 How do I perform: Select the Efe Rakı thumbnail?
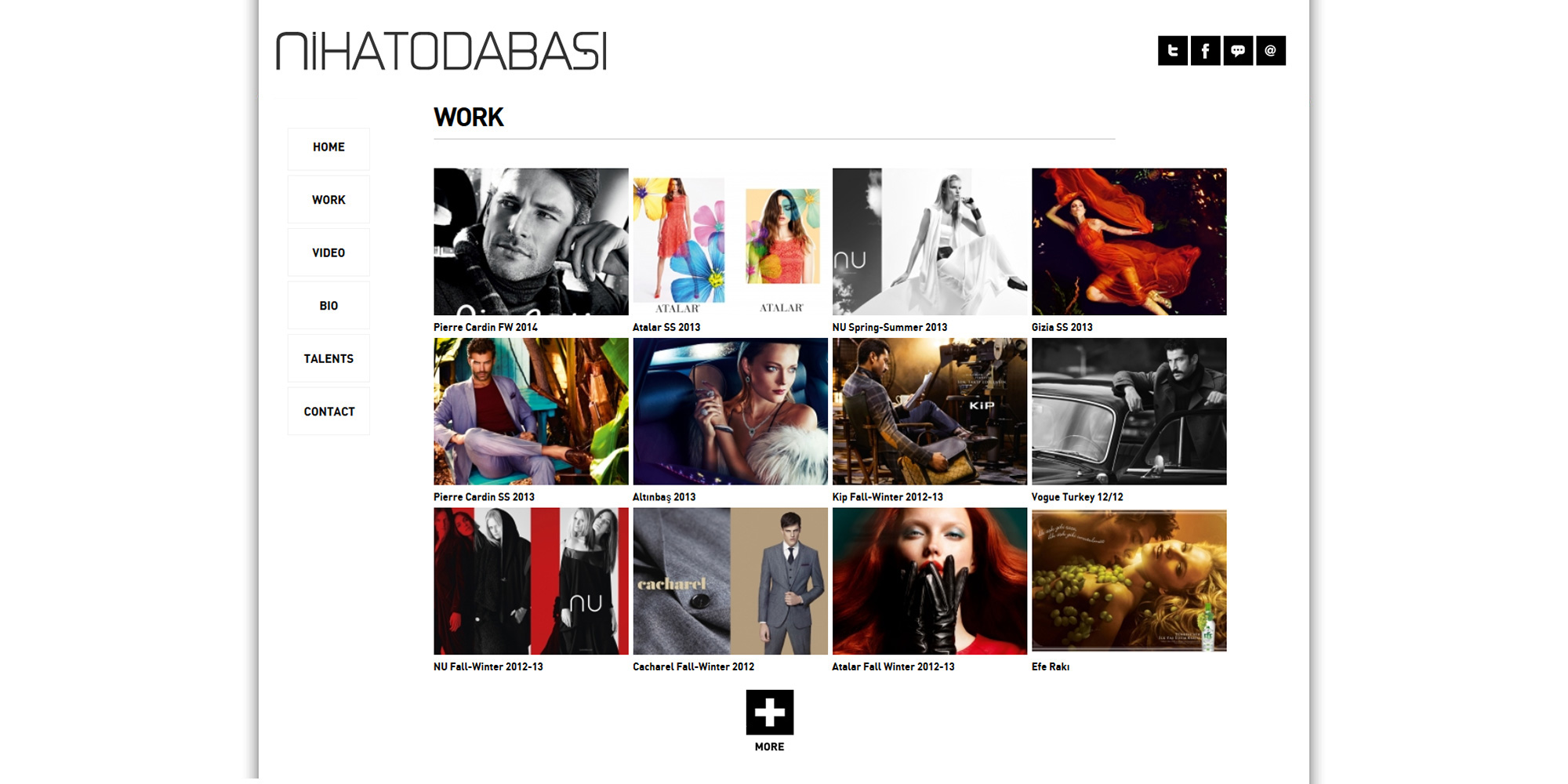(x=1129, y=581)
